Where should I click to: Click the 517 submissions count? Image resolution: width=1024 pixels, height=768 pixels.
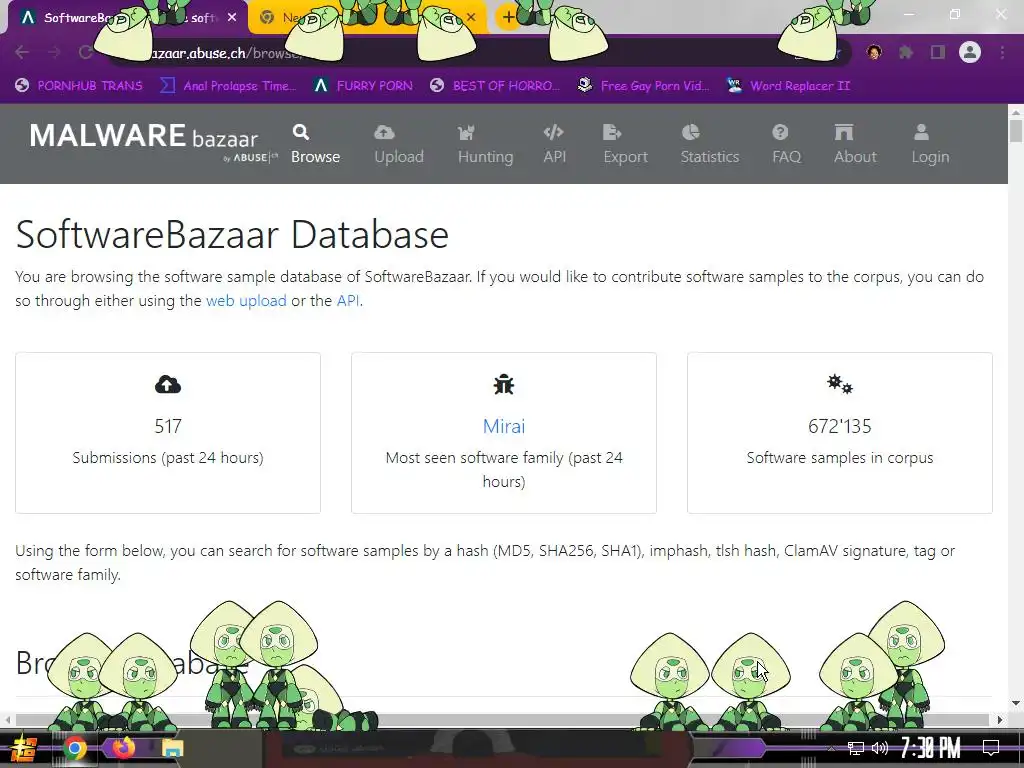(168, 426)
